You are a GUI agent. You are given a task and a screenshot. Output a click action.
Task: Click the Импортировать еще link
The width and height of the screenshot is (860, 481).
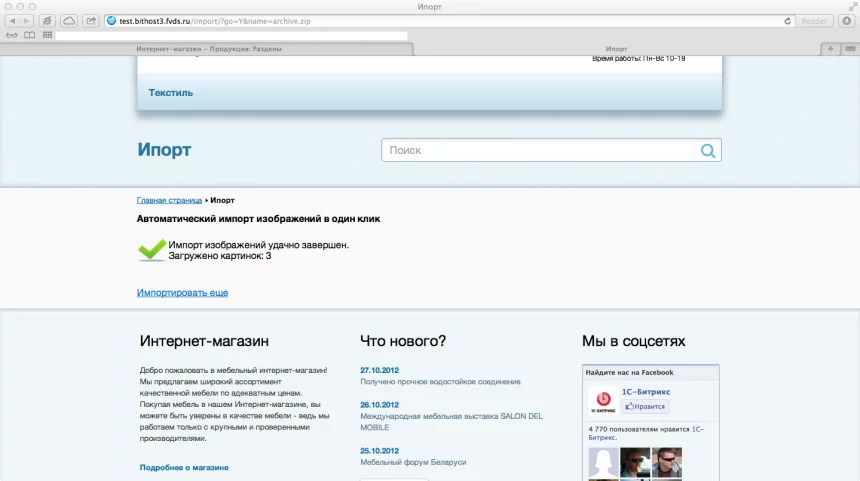[182, 293]
